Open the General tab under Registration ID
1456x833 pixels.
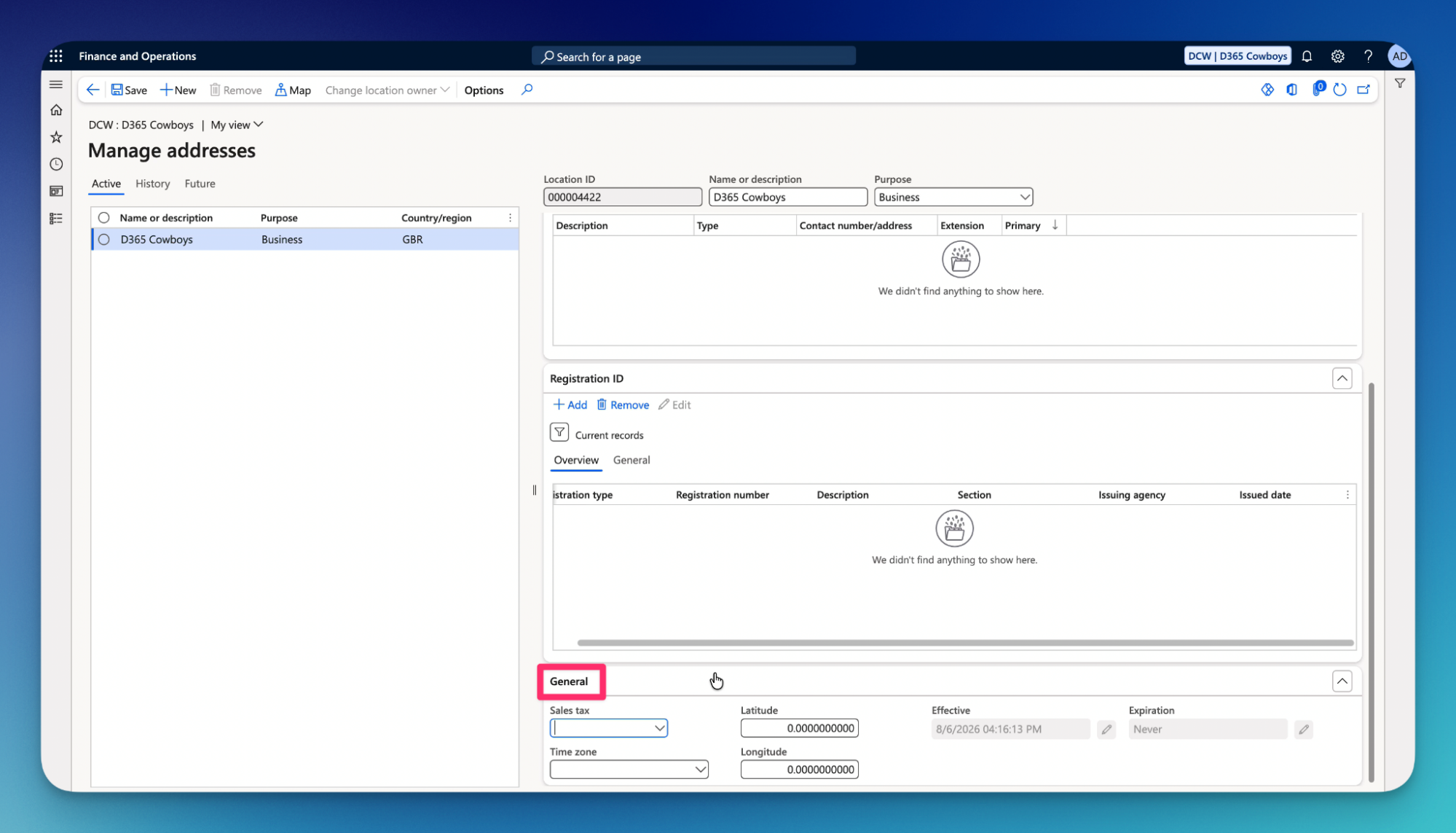click(x=631, y=460)
